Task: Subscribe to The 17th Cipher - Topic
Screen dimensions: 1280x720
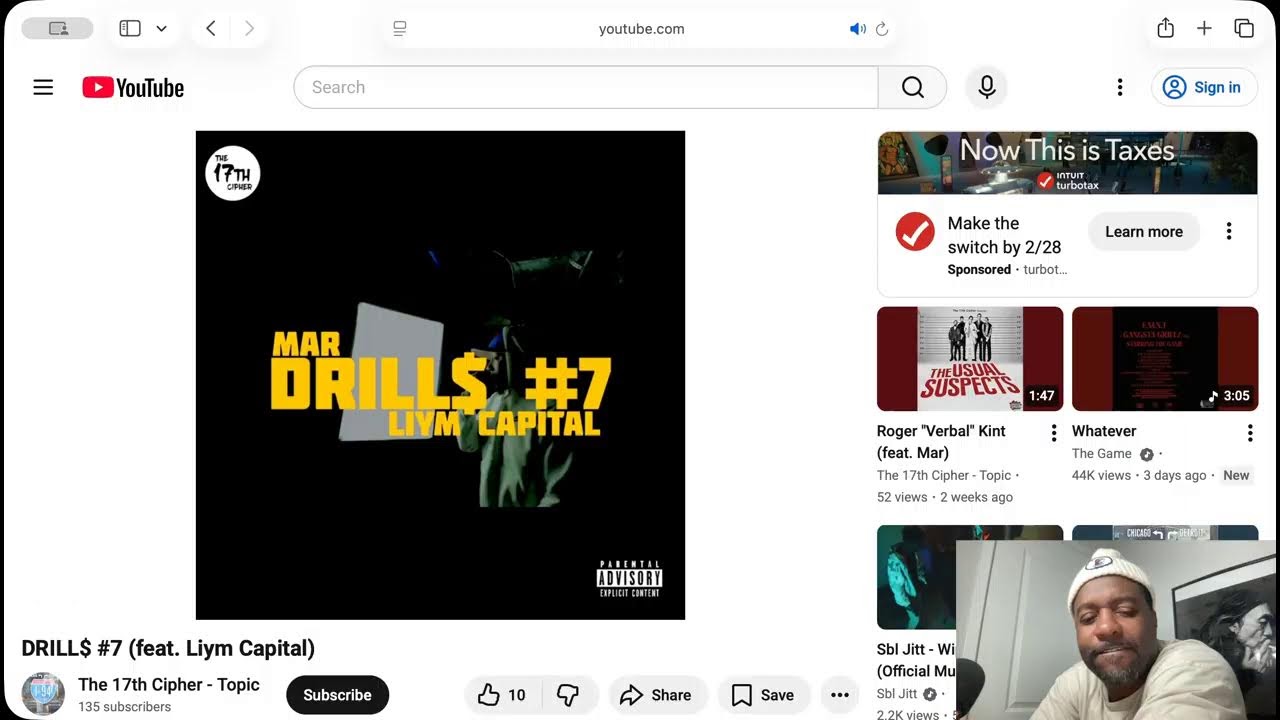Action: pos(337,695)
